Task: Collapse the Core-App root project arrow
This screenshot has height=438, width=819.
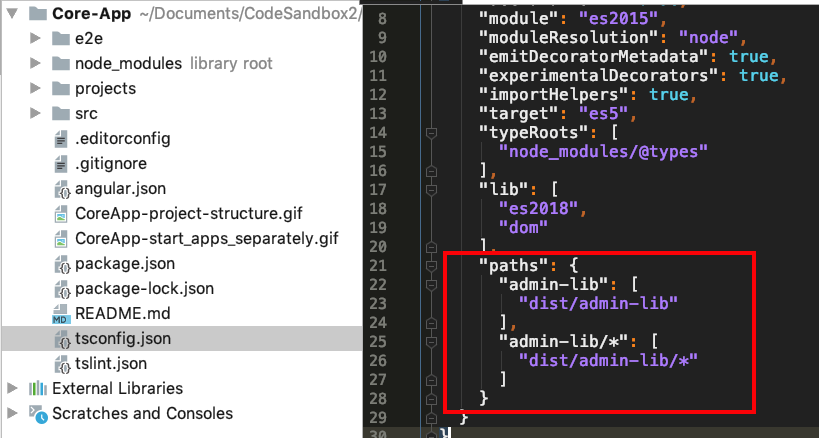Action: coord(12,15)
